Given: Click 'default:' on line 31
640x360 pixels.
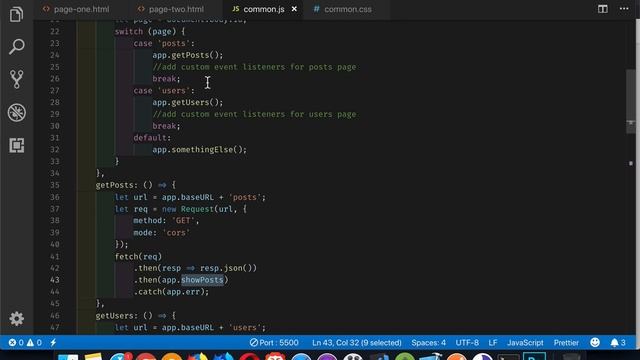Looking at the screenshot, I should [x=152, y=138].
